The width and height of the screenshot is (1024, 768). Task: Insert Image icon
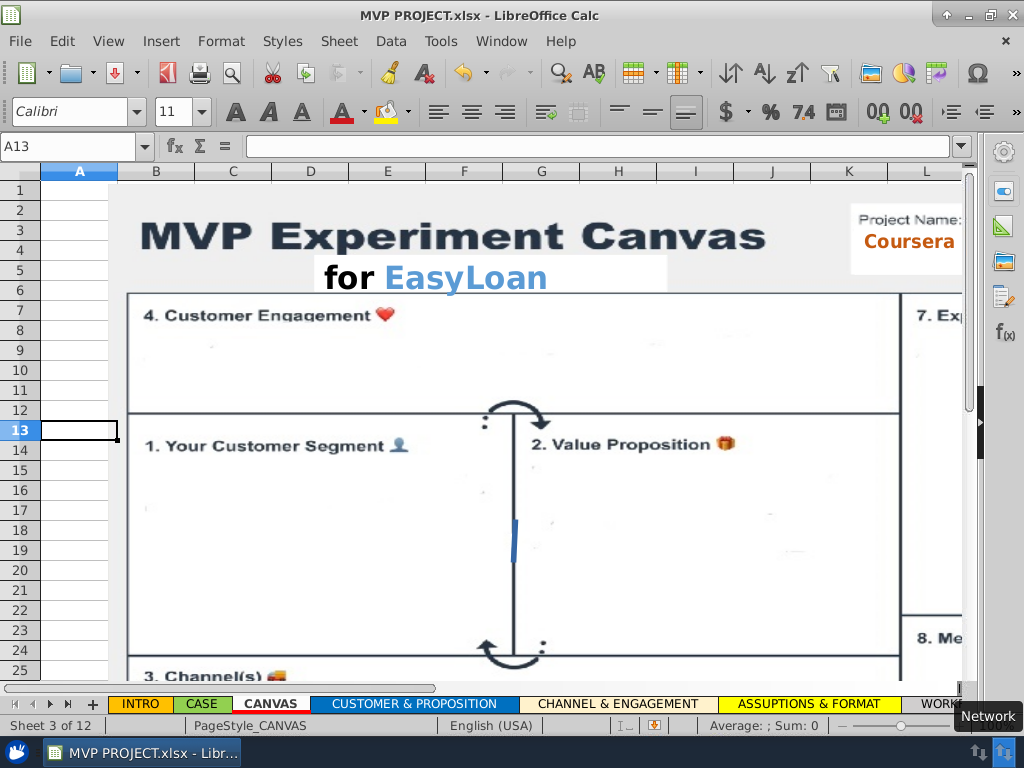[871, 73]
